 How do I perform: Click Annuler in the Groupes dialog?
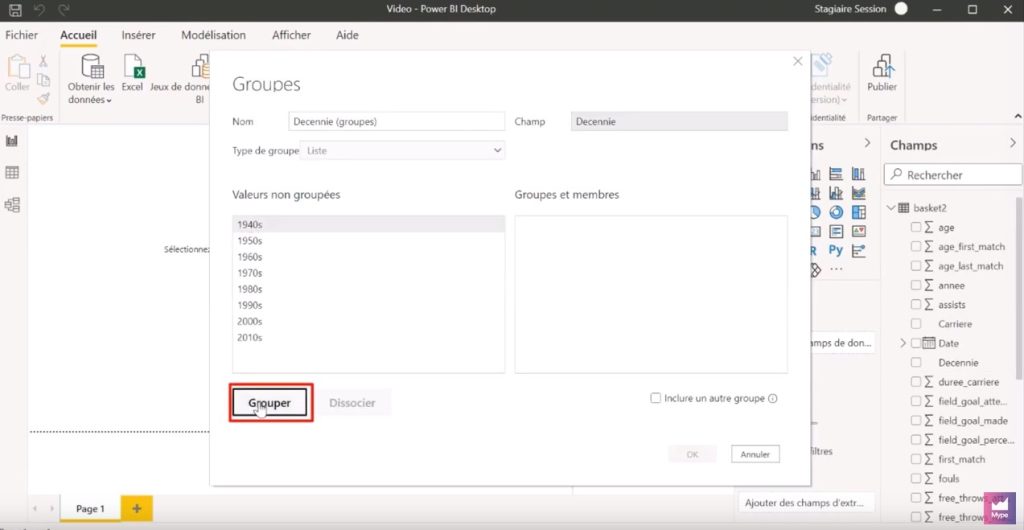click(756, 454)
